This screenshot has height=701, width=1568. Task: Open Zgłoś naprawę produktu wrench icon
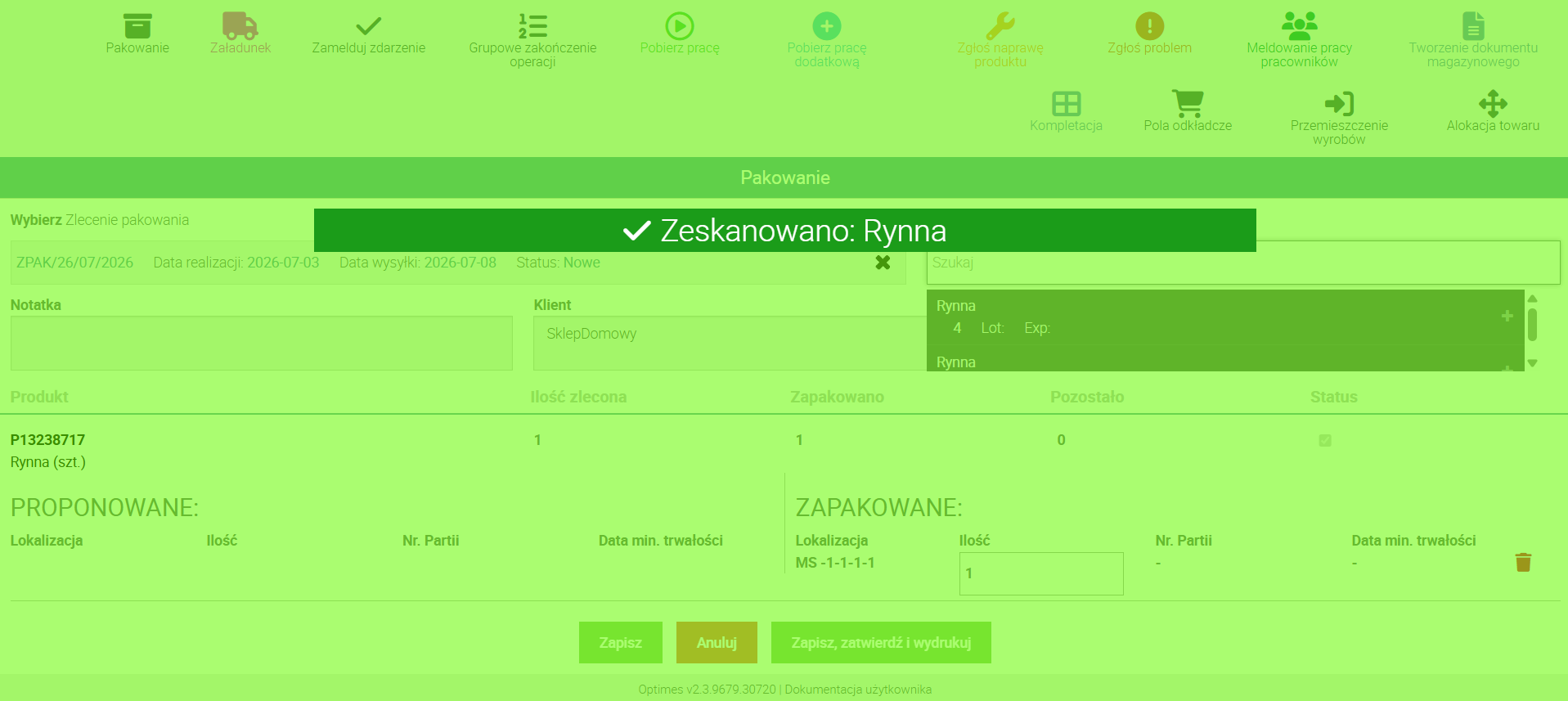click(x=1000, y=26)
